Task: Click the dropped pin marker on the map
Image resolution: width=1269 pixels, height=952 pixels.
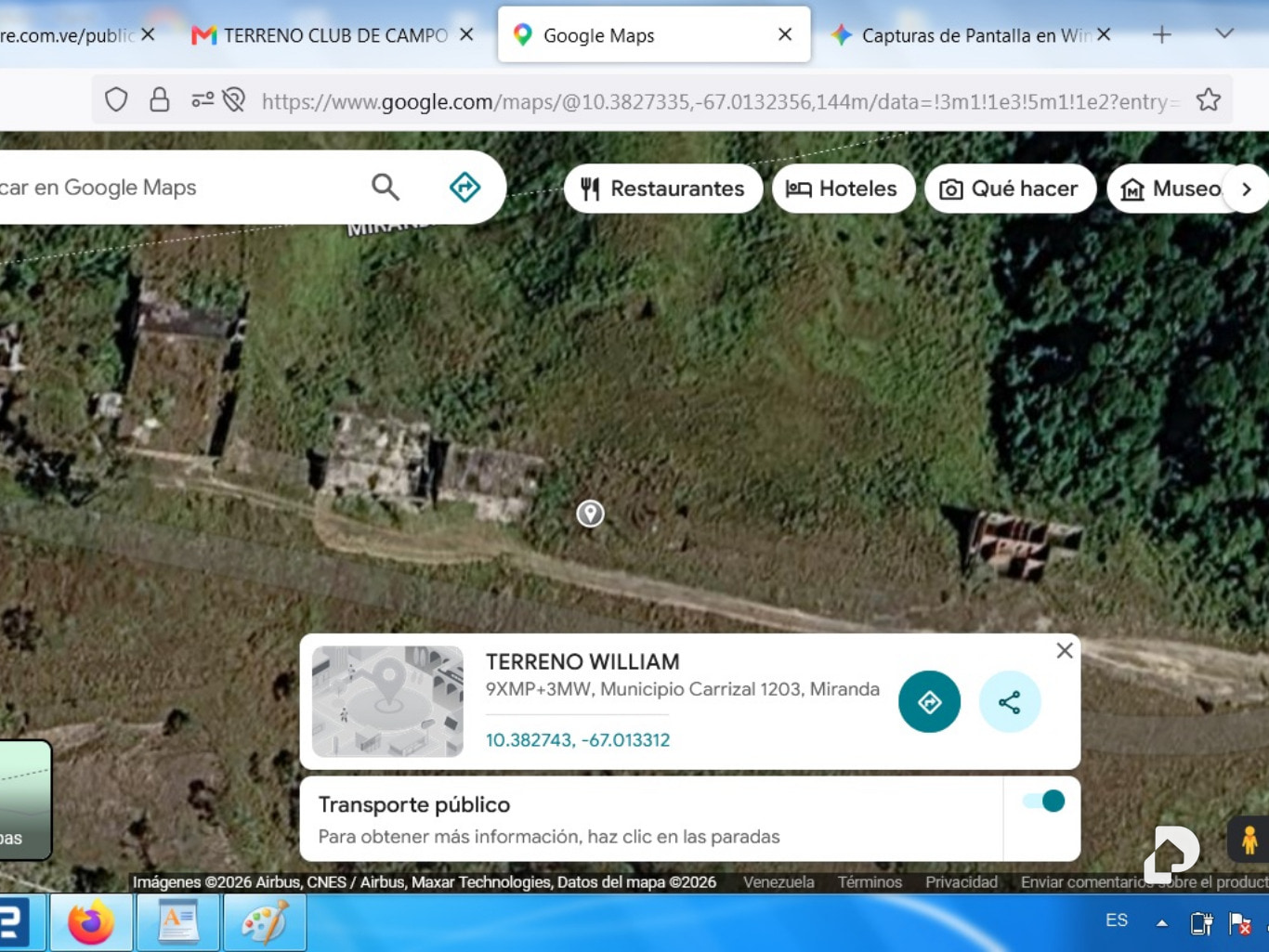Action: click(x=590, y=513)
